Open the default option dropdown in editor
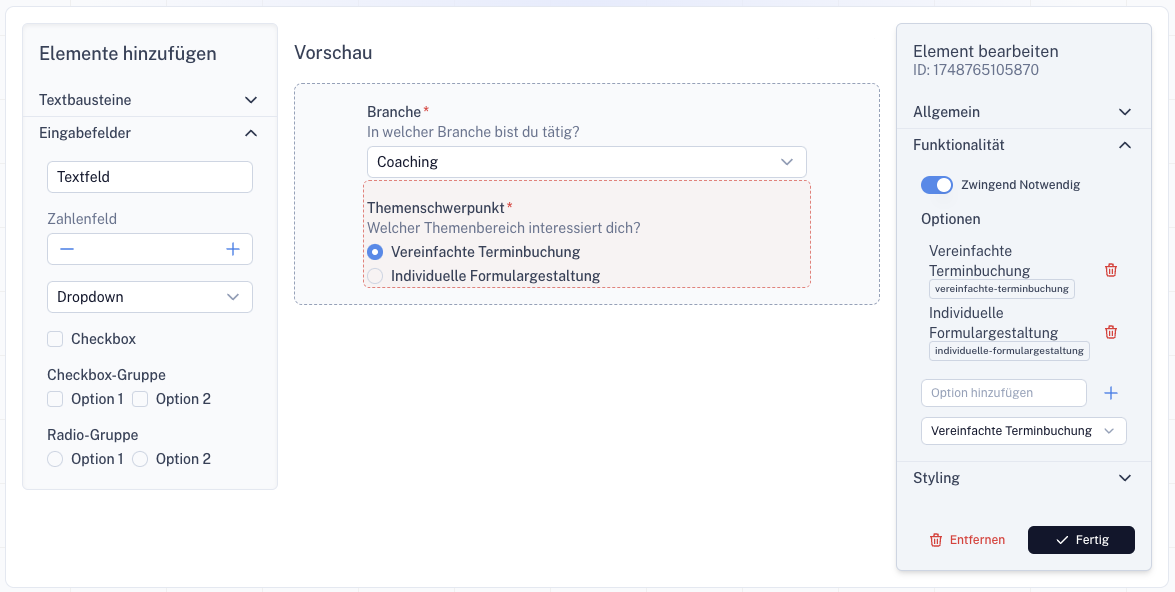This screenshot has width=1175, height=592. click(x=1023, y=431)
